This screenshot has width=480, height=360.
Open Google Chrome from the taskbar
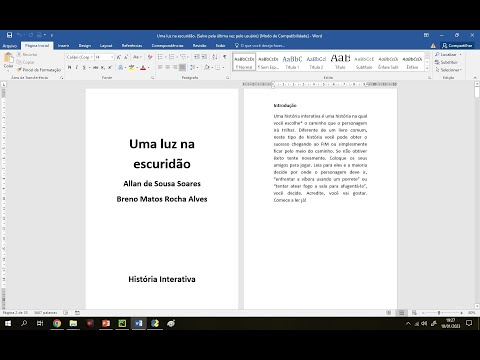[x=57, y=323]
